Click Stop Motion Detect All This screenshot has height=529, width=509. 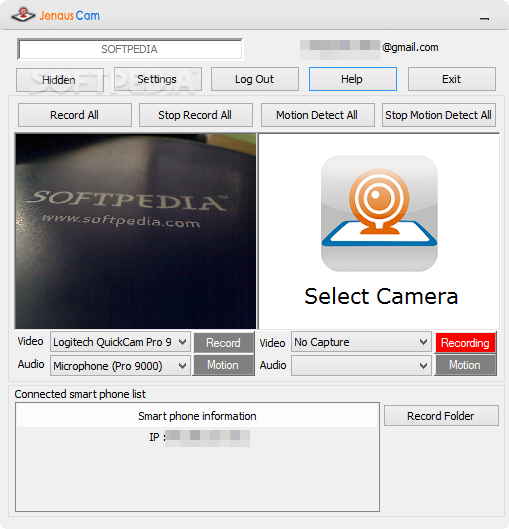point(439,115)
